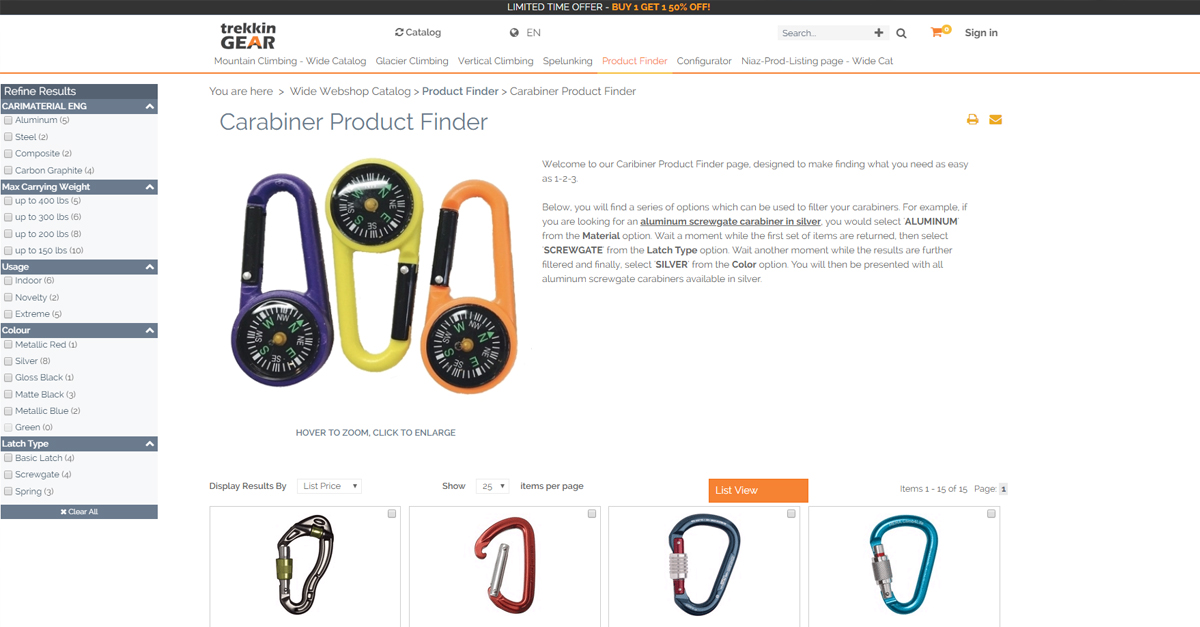This screenshot has height=627, width=1200.
Task: Collapse the Max Carrying Weight section
Action: [150, 187]
